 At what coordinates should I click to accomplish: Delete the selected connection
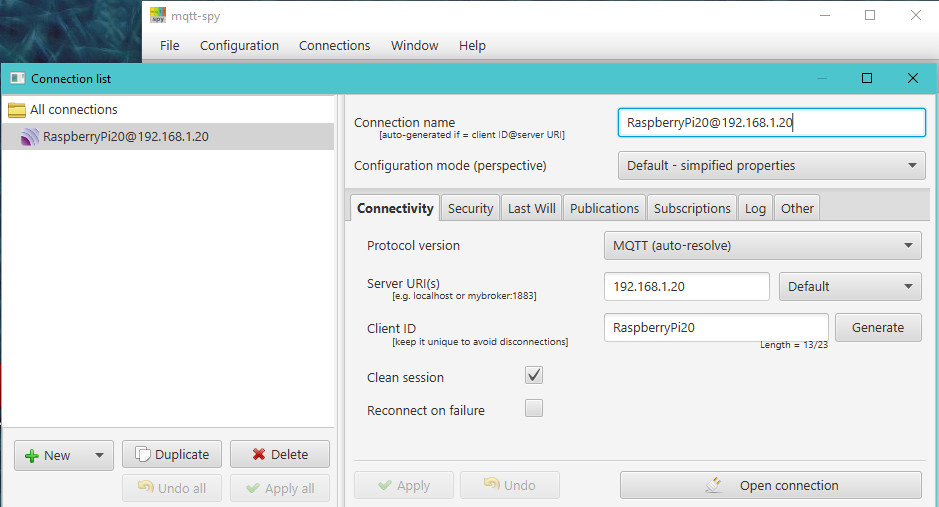(280, 454)
